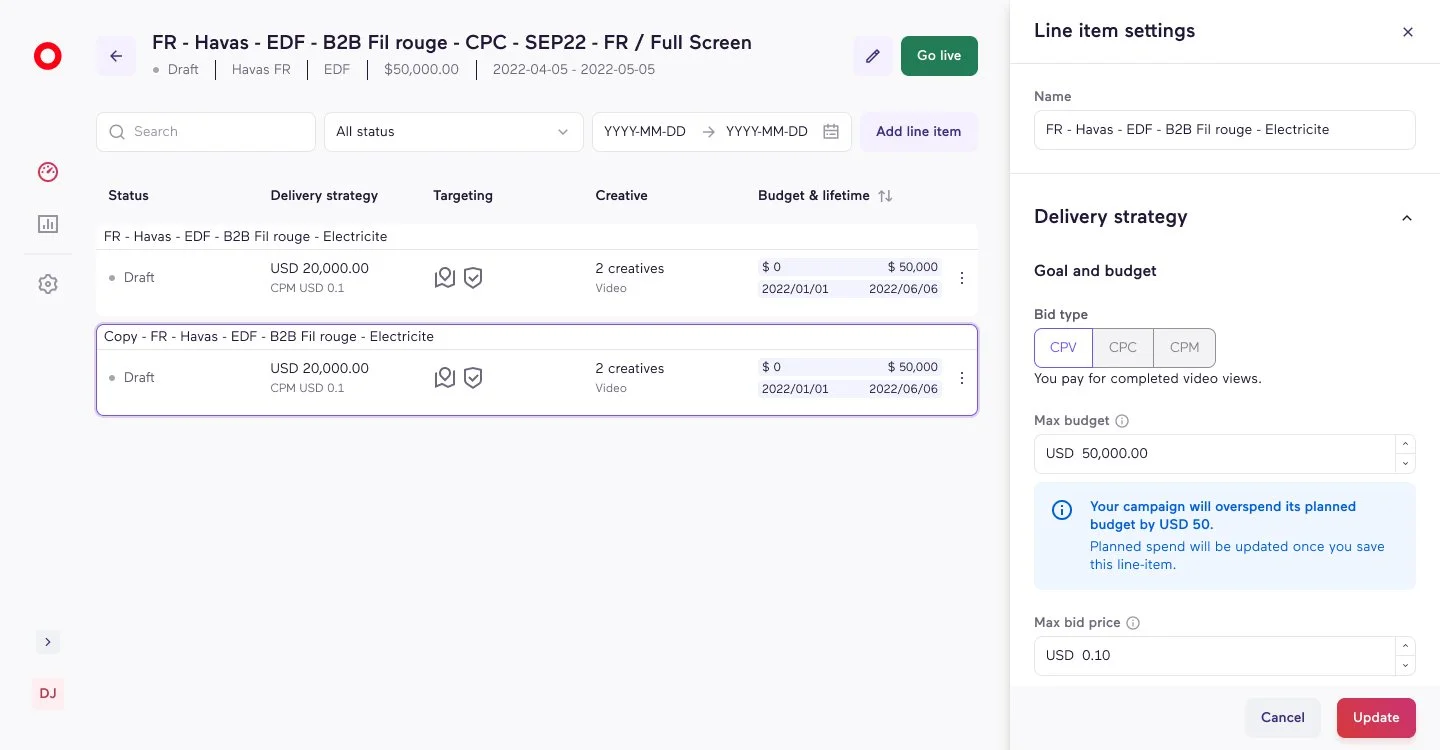Click the red circle logo in the sidebar
The width and height of the screenshot is (1440, 750).
coord(47,56)
